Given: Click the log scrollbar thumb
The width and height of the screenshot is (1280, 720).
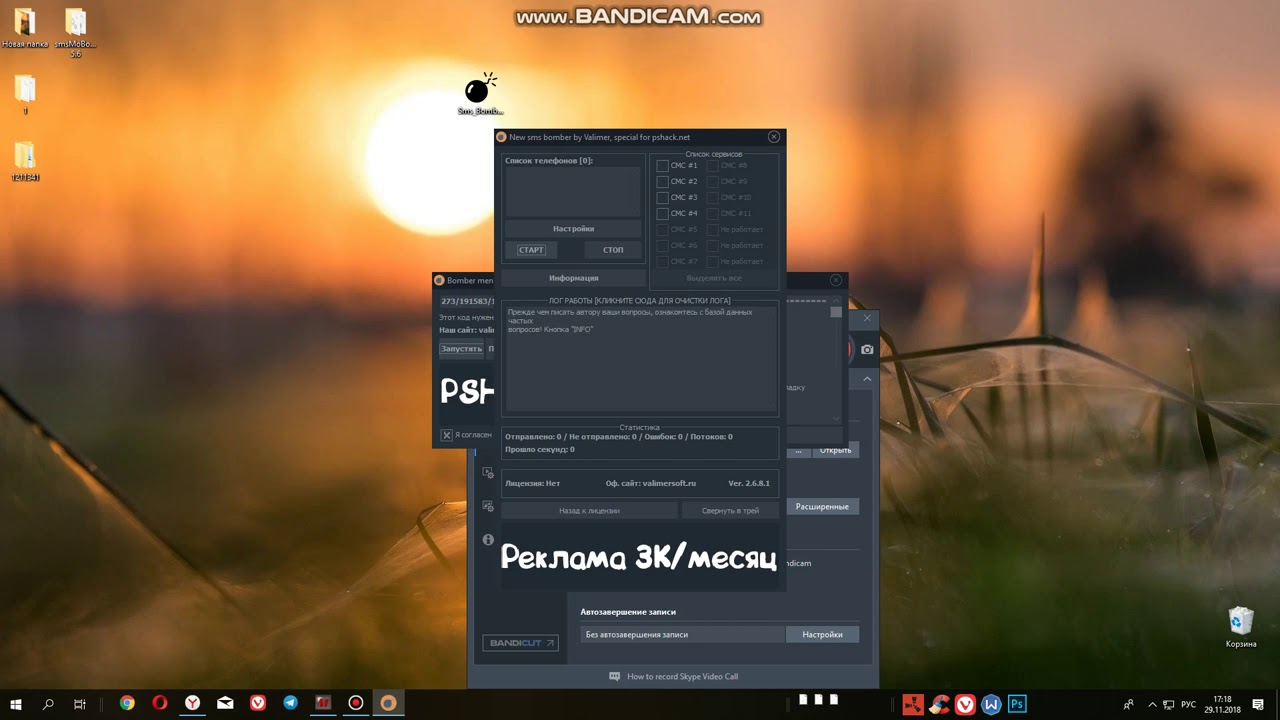Looking at the screenshot, I should point(836,312).
